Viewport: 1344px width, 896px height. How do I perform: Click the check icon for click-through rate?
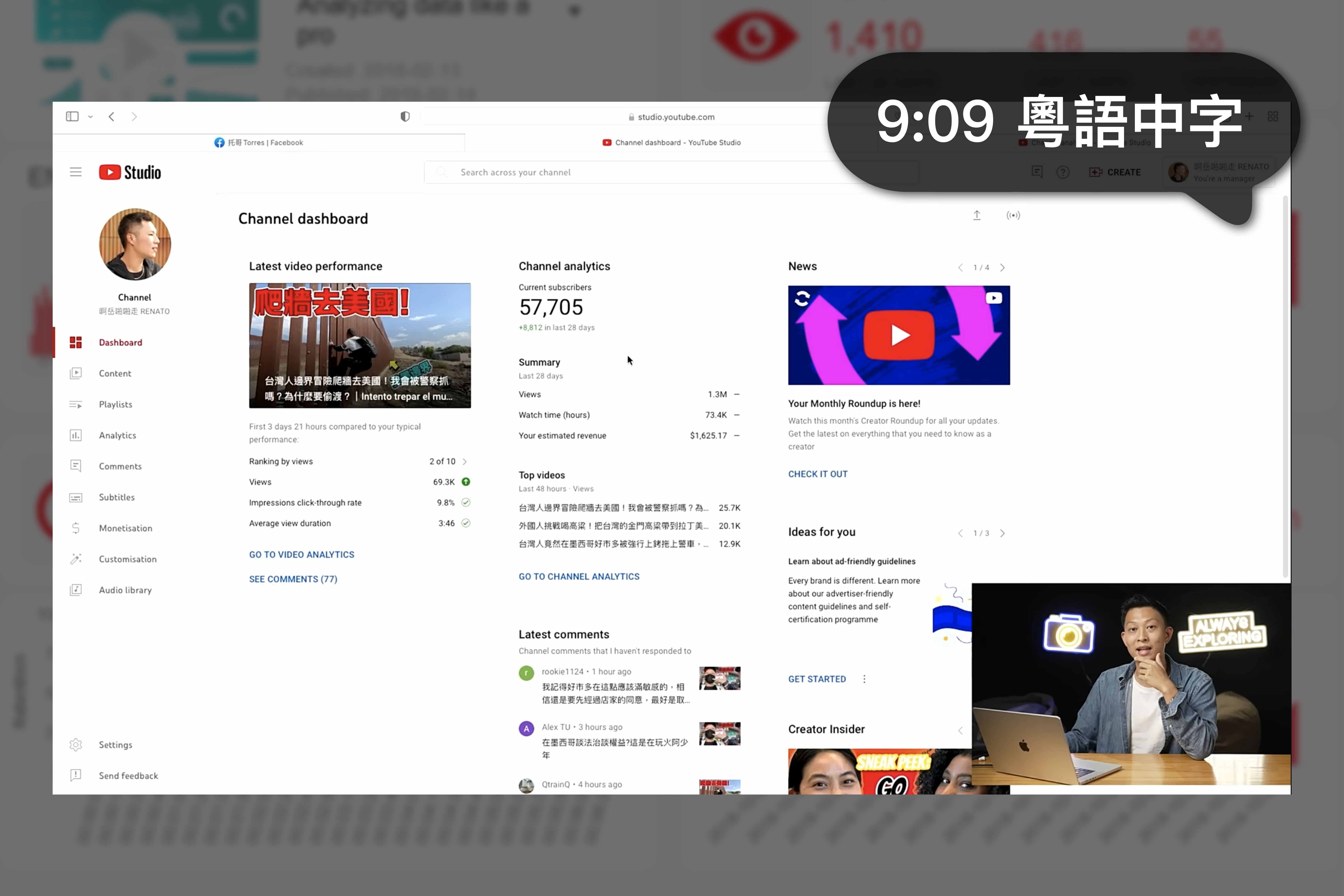tap(466, 502)
